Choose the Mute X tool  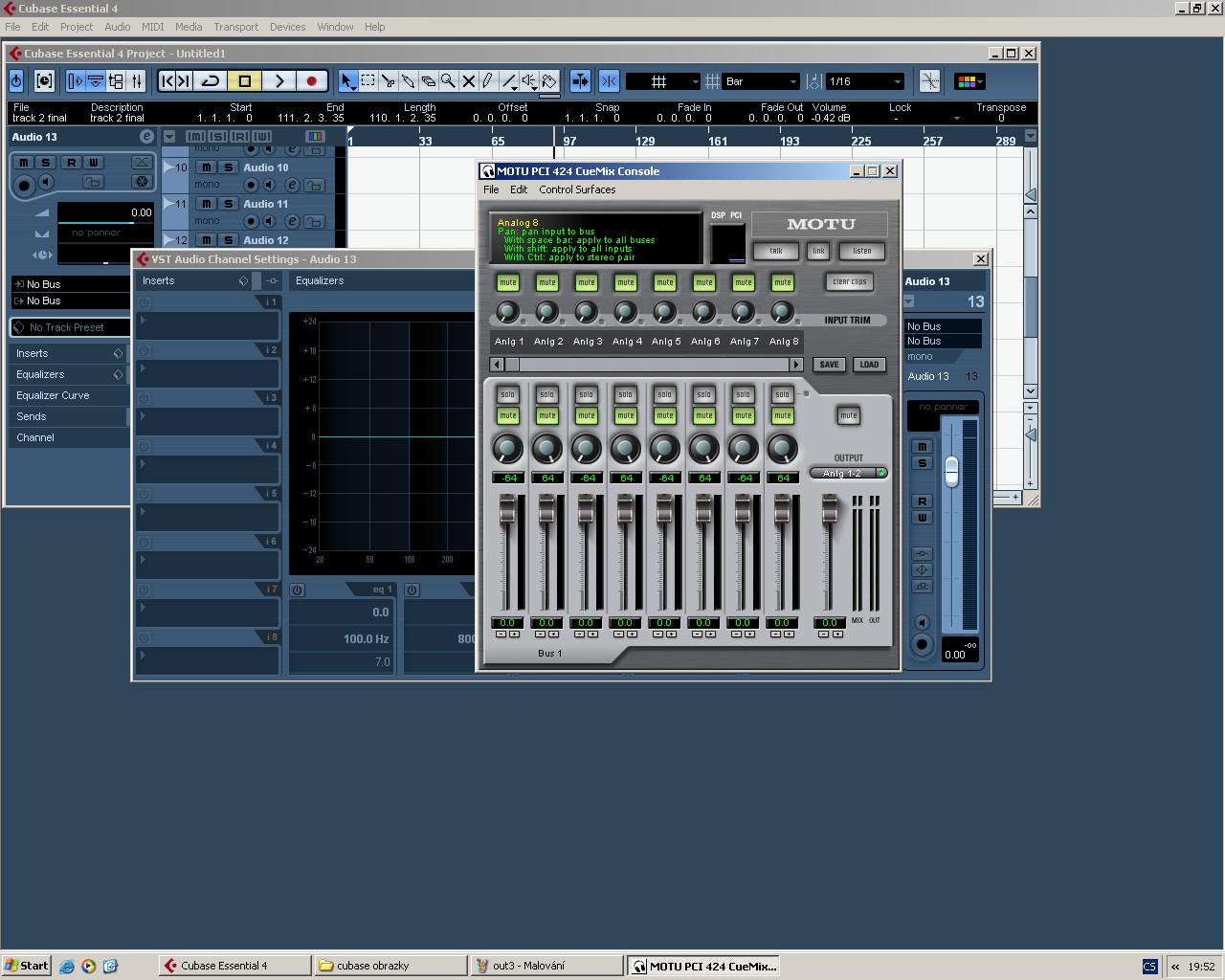pos(468,81)
